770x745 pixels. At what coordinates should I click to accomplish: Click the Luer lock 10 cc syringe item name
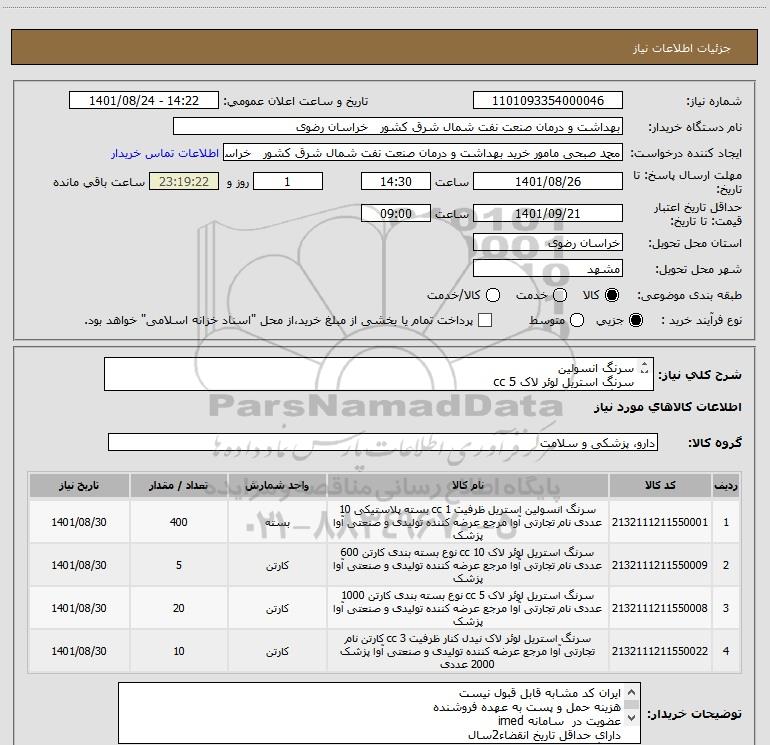(x=468, y=565)
